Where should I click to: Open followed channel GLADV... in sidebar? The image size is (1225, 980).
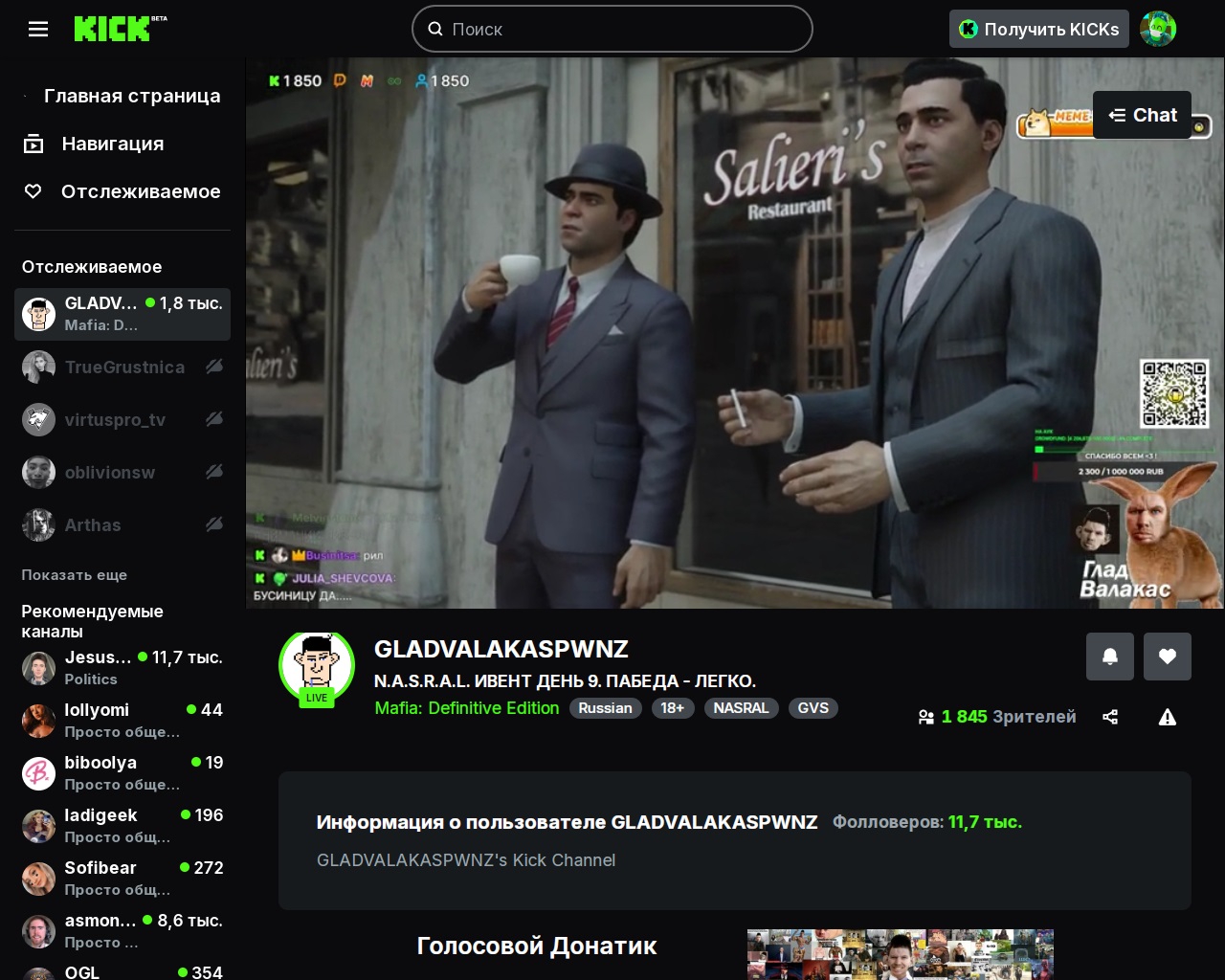122,314
